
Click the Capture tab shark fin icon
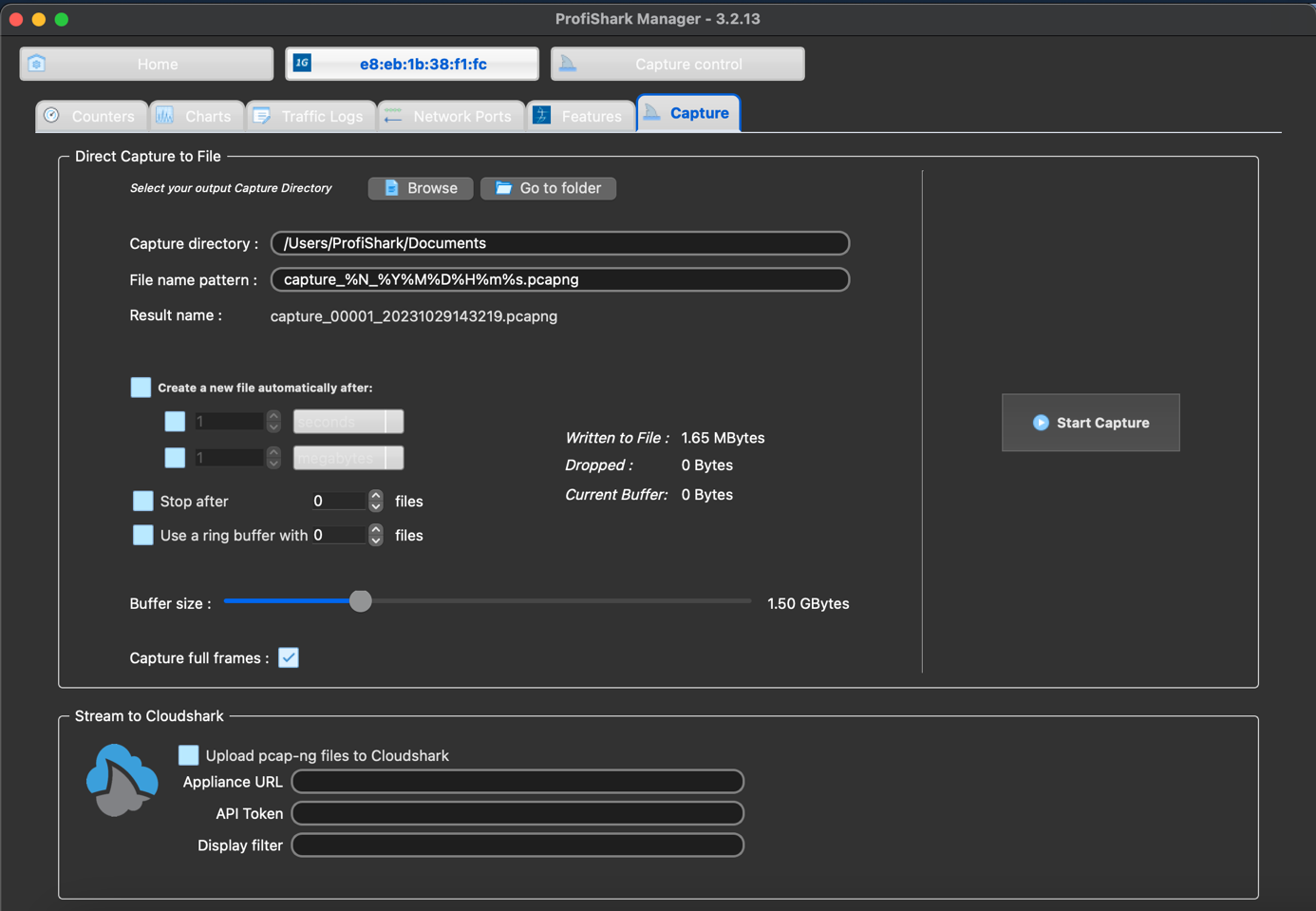(x=651, y=112)
